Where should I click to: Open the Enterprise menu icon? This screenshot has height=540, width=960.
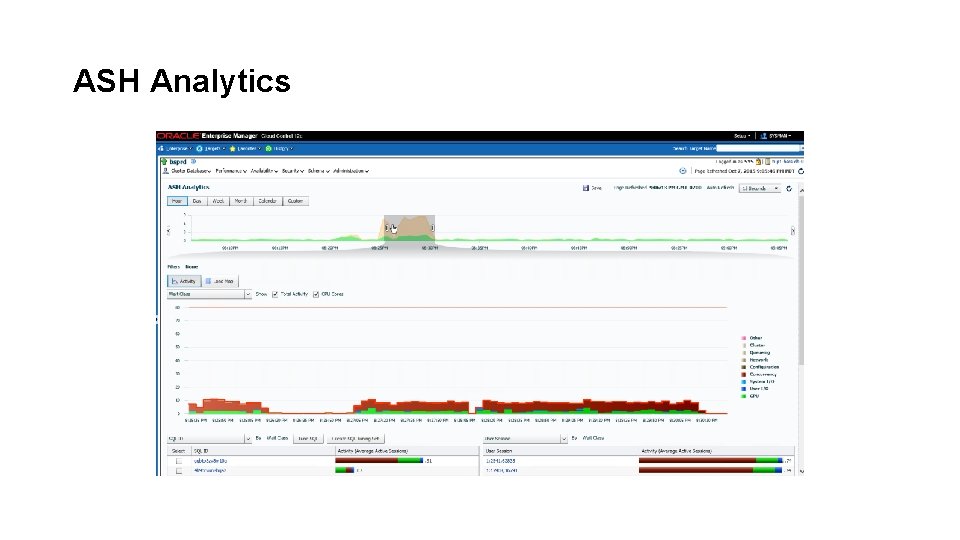tap(161, 149)
